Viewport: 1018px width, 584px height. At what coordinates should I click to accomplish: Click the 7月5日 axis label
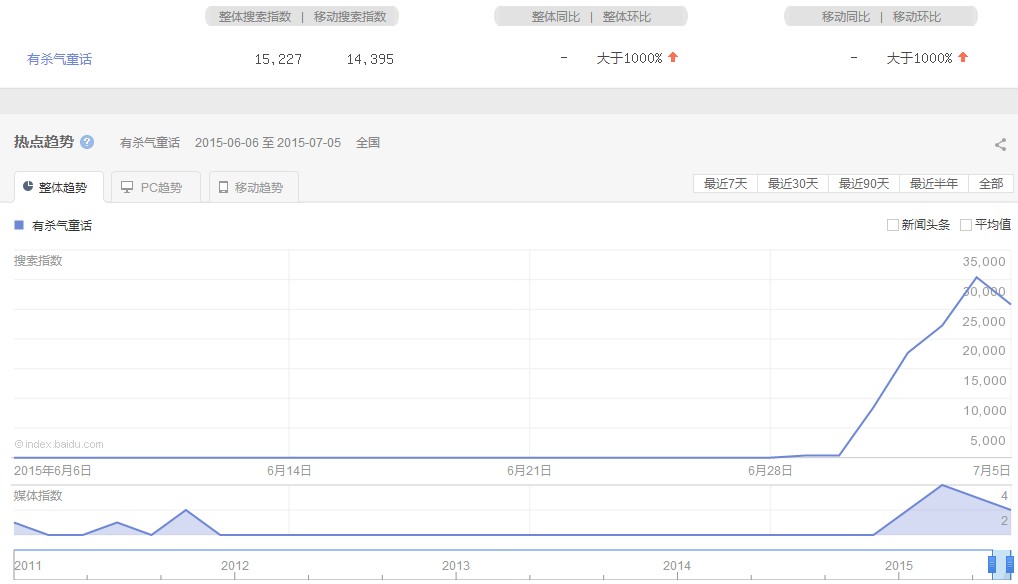(991, 470)
